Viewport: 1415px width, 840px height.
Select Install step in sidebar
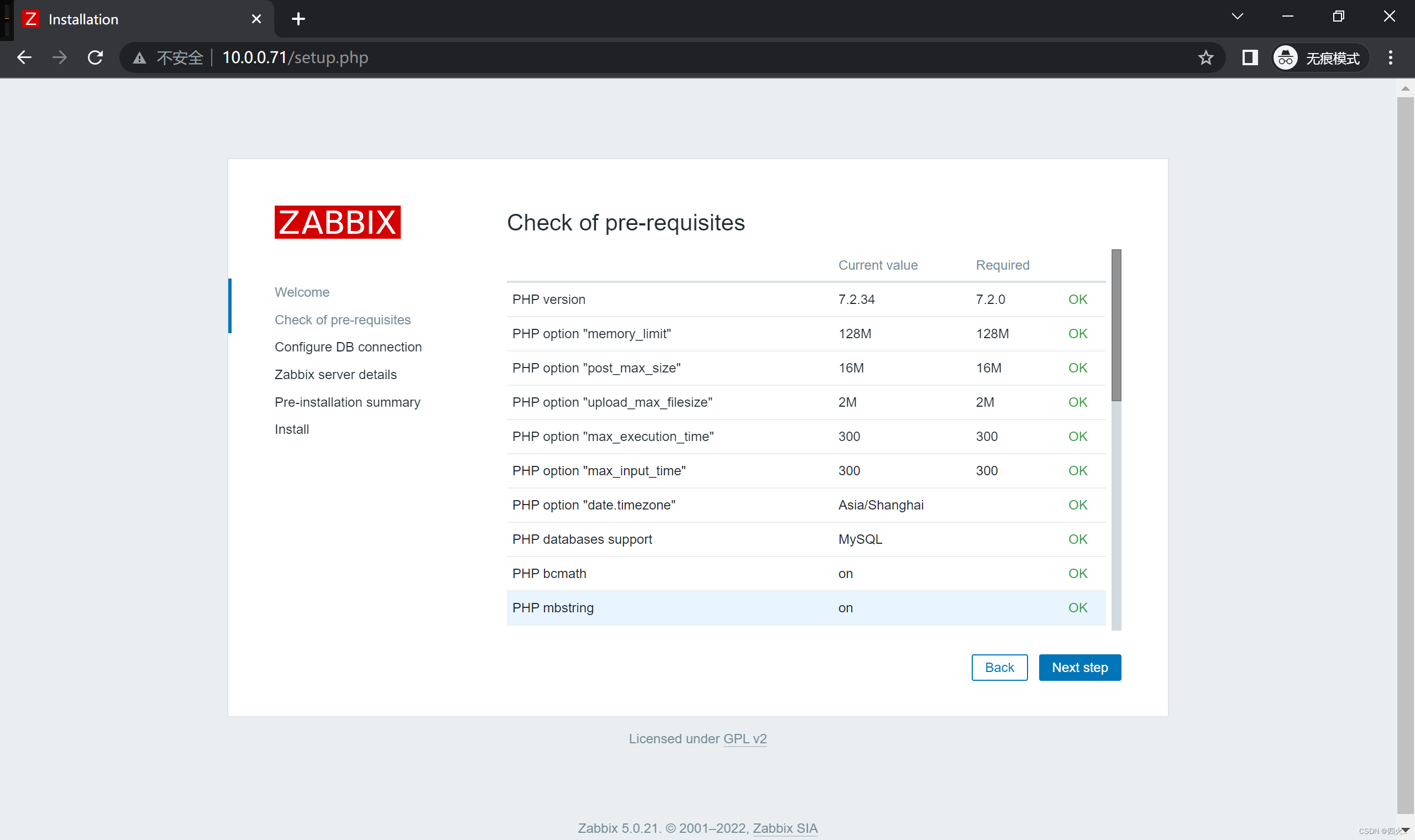coord(291,429)
